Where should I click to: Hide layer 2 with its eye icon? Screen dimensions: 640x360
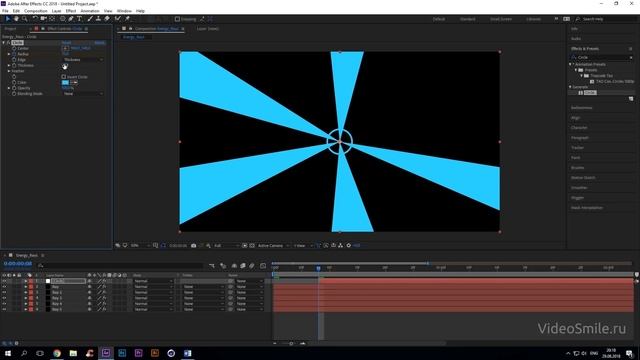click(x=4, y=287)
